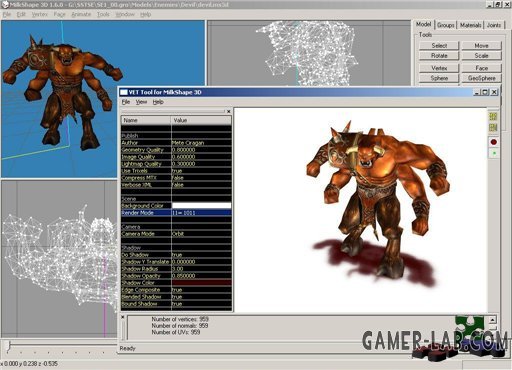Click the red record circle icon
This screenshot has height=370, width=512.
(x=493, y=142)
